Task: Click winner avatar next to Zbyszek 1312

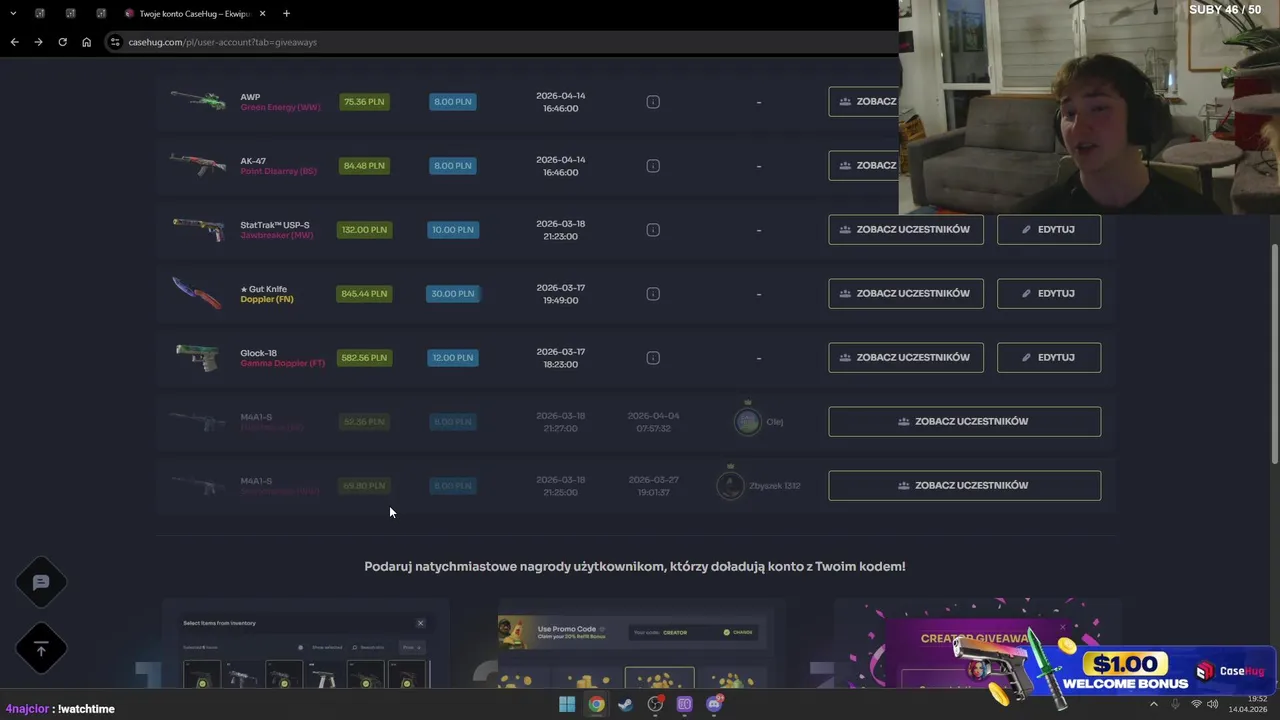Action: click(731, 485)
